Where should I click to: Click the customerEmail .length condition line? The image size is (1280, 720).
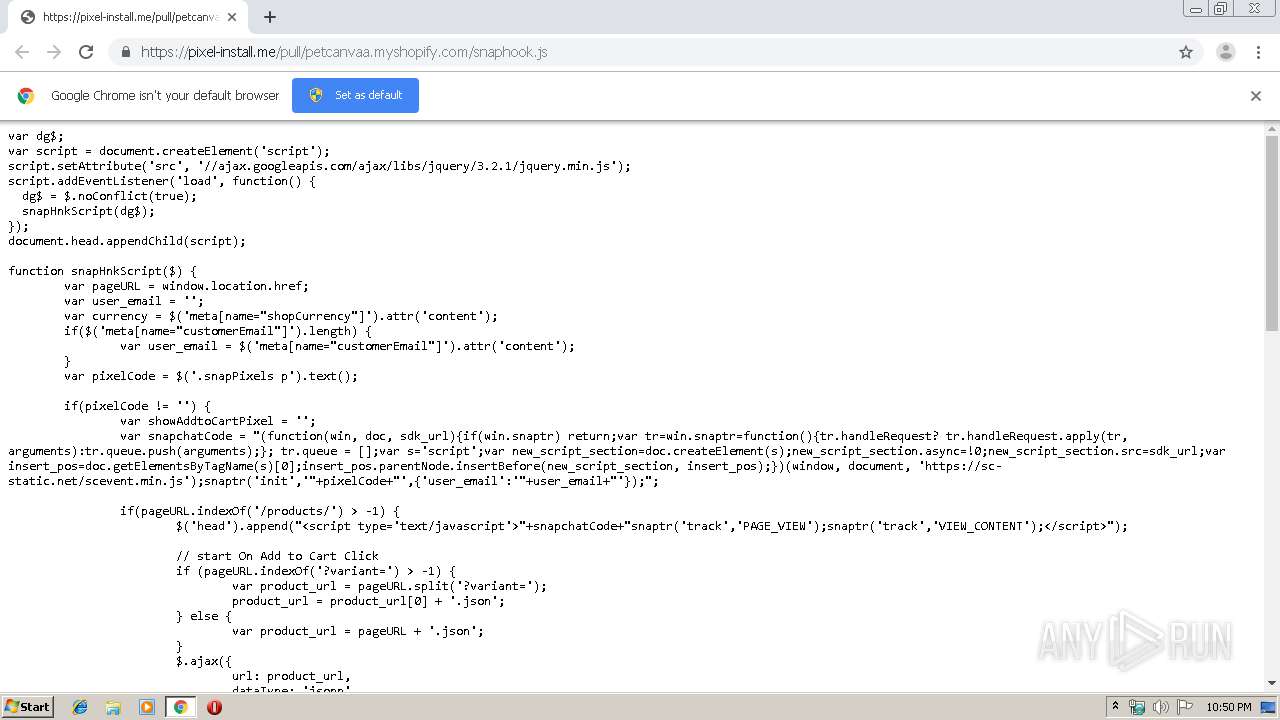(x=218, y=331)
